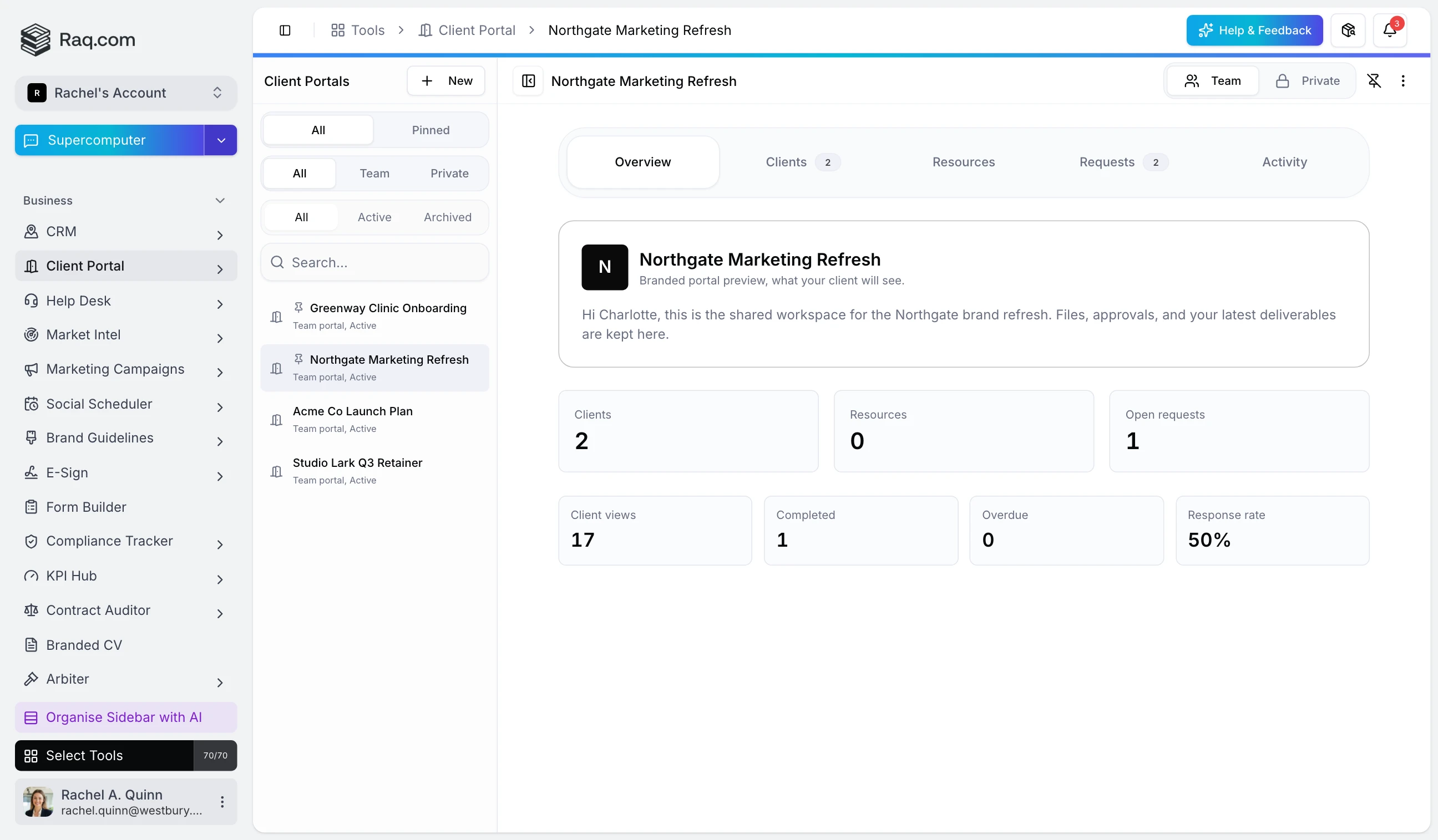This screenshot has width=1438, height=840.
Task: Open Supercomputer chat
Action: (x=109, y=140)
